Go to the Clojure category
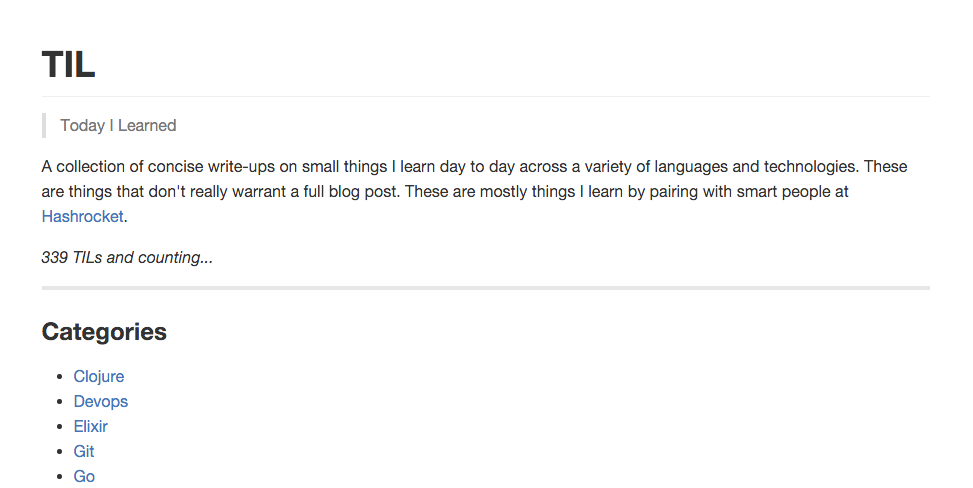The width and height of the screenshot is (973, 488). tap(99, 377)
